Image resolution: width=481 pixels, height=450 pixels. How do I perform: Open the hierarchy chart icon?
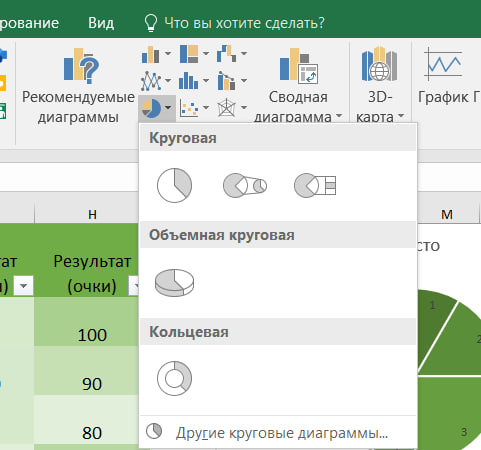[189, 54]
